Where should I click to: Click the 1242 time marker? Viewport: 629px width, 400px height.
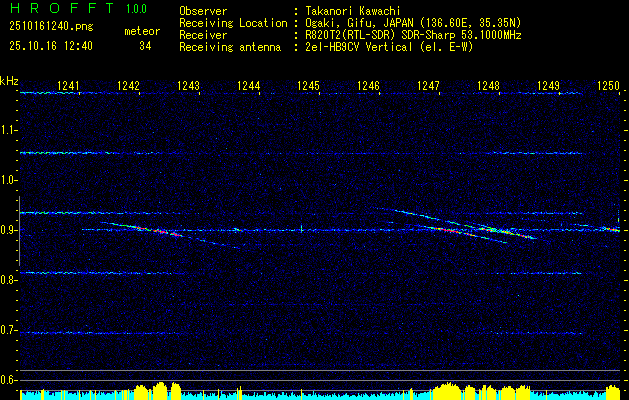click(x=128, y=85)
